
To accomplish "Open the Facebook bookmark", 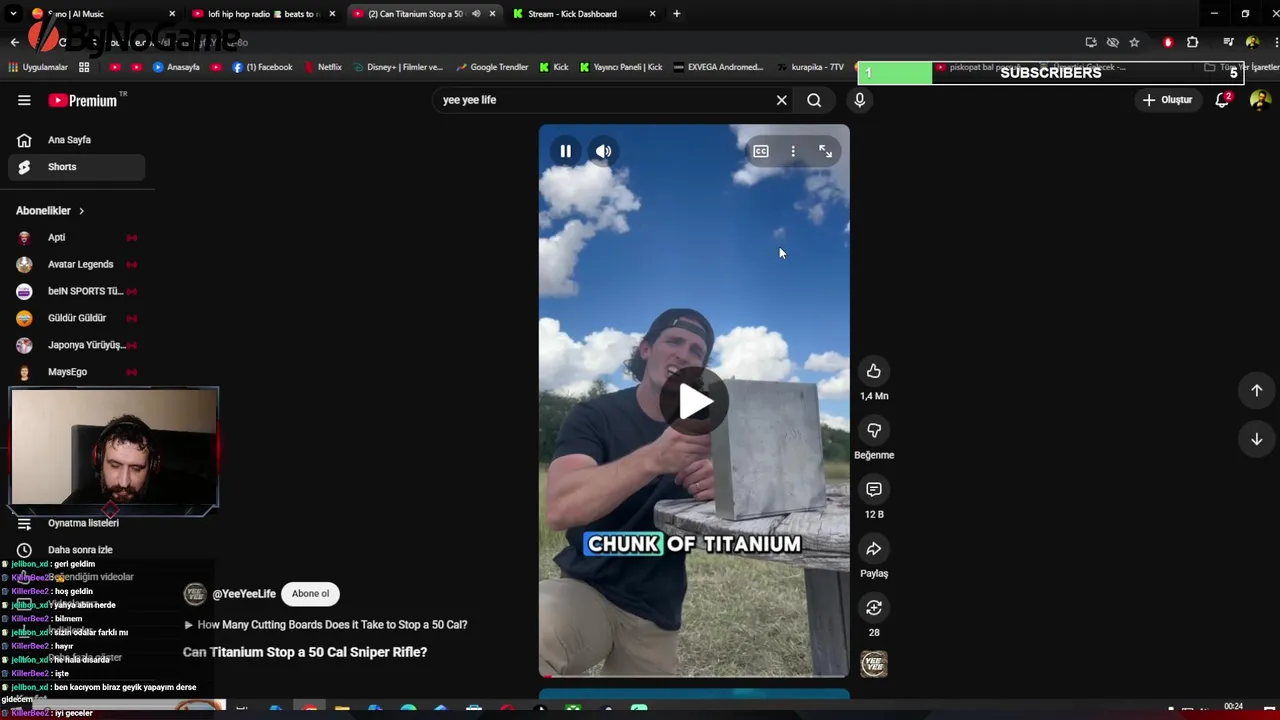I will click(262, 67).
